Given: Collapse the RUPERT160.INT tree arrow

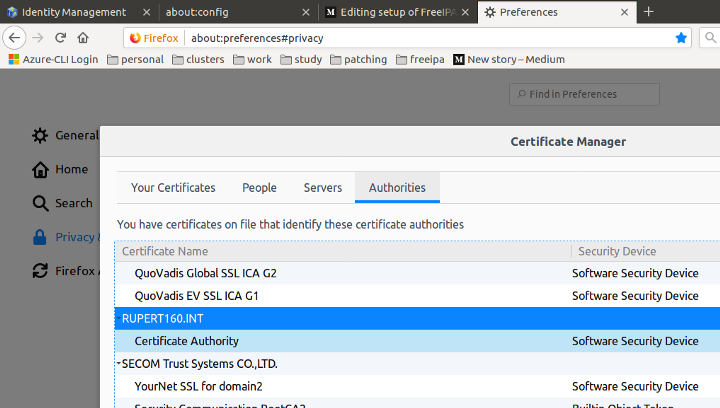Looking at the screenshot, I should 118,318.
